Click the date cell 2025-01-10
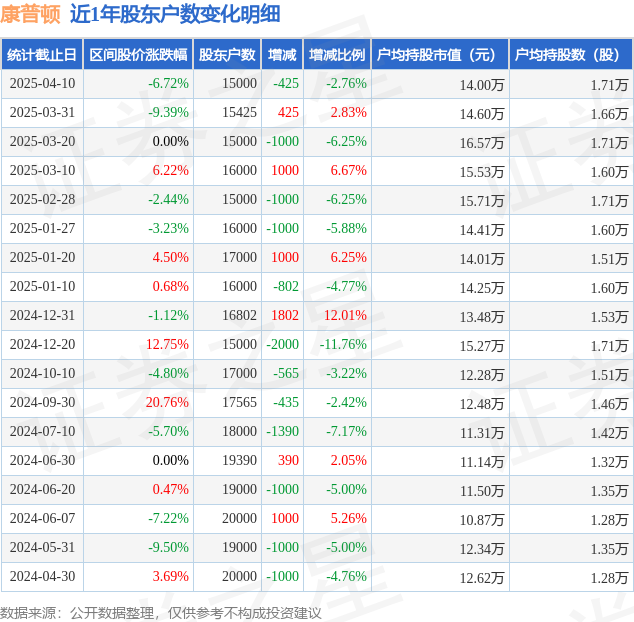Viewport: 634px width, 622px height. coord(42,286)
